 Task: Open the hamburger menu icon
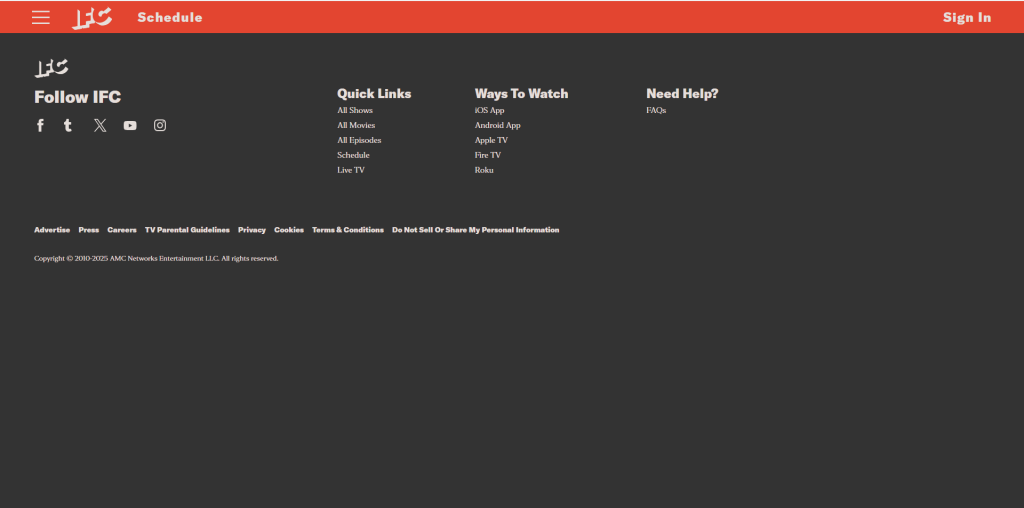pos(40,18)
